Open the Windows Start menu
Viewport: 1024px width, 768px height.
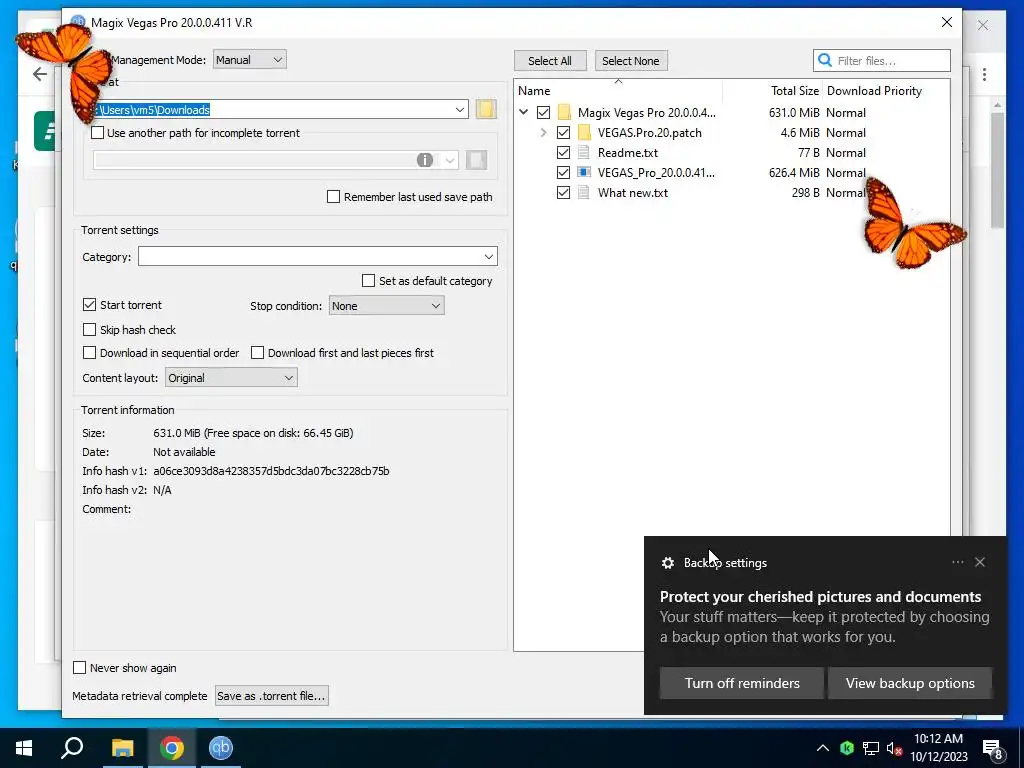tap(24, 748)
